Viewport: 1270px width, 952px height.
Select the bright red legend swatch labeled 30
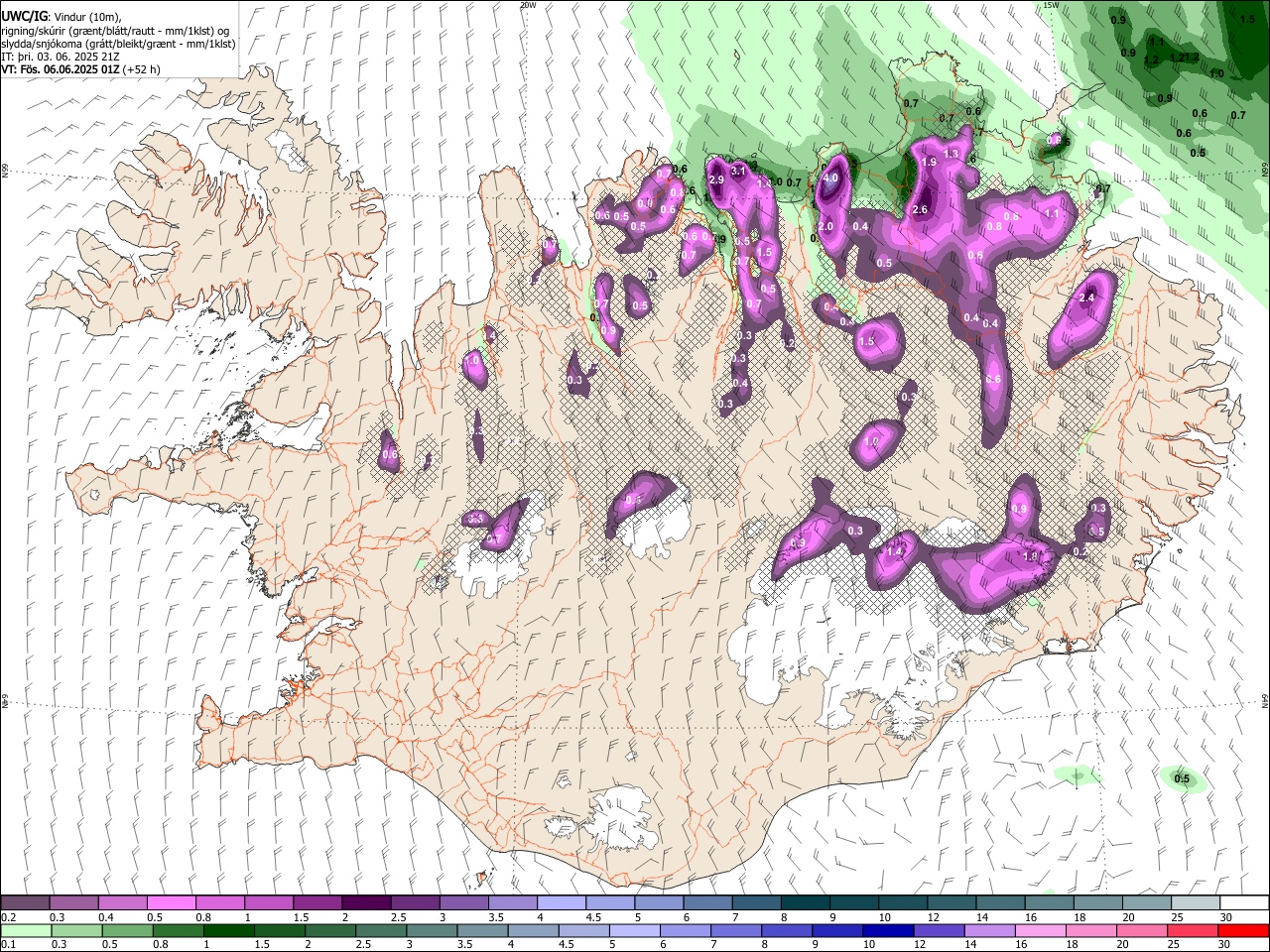coord(1243,930)
